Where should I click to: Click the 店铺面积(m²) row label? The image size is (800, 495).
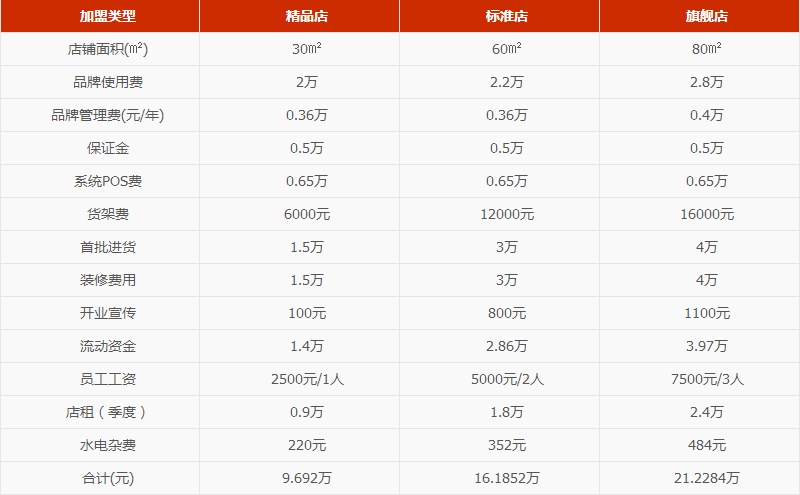(108, 49)
